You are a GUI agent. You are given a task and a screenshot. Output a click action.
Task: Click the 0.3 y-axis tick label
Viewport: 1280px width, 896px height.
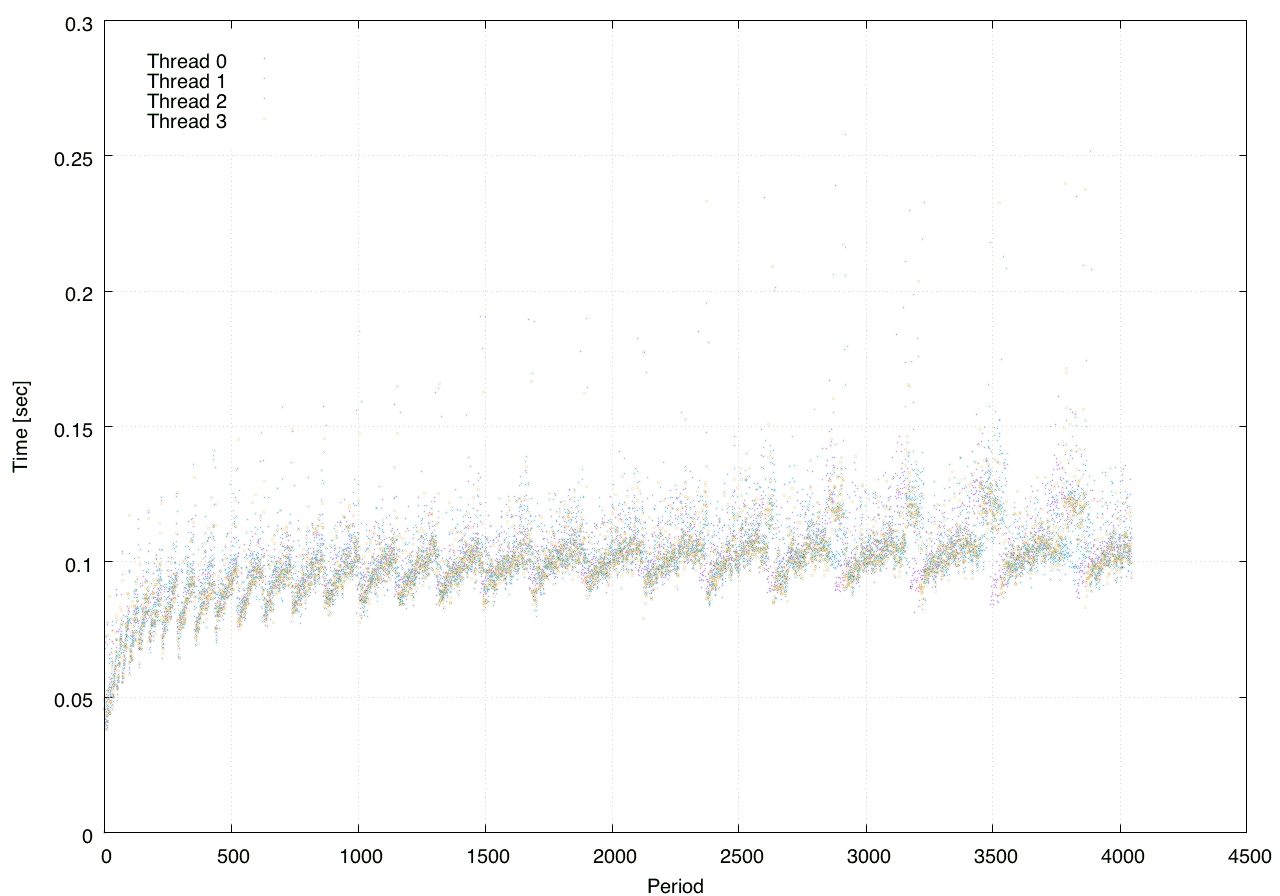77,22
